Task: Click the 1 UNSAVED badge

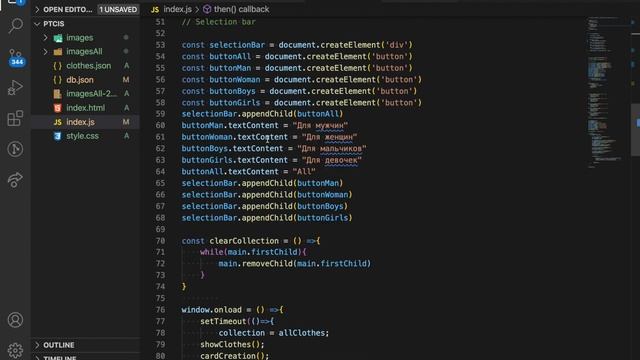Action: (x=118, y=9)
